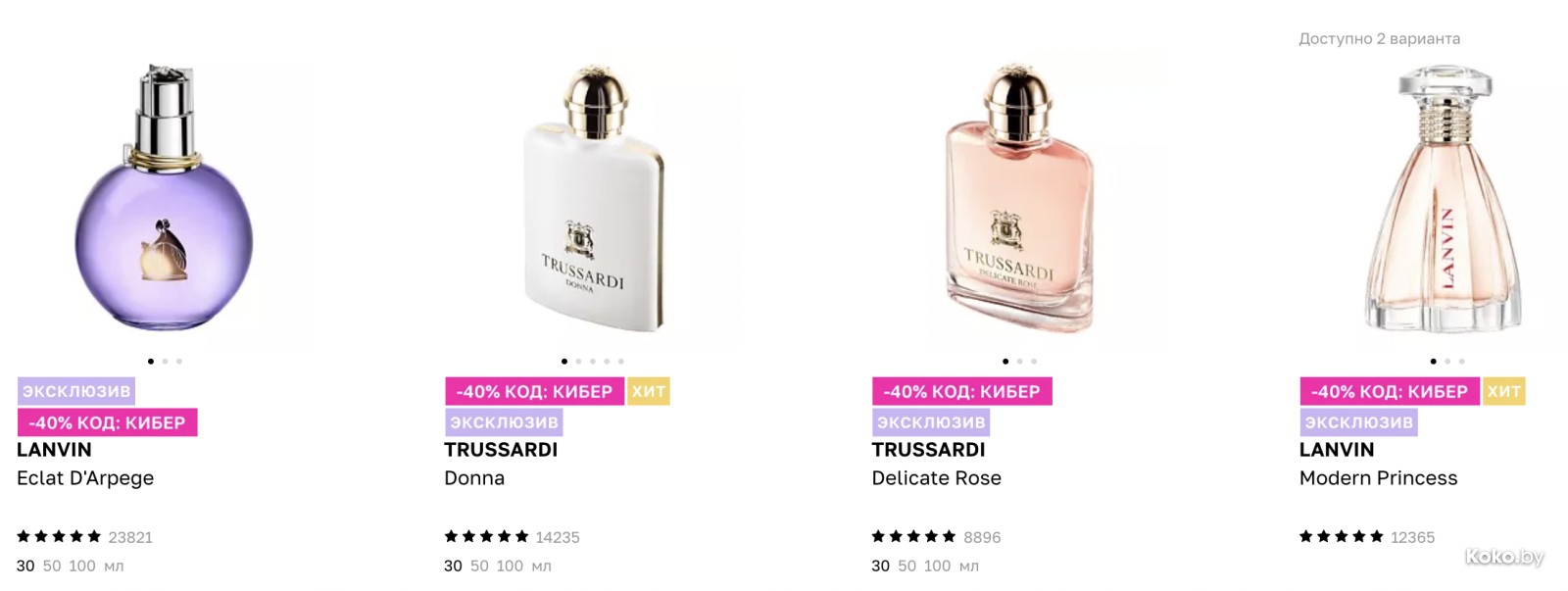The height and width of the screenshot is (591, 1568).
Task: Click the star rating of Eclat D'Arpege
Action: coord(59,536)
